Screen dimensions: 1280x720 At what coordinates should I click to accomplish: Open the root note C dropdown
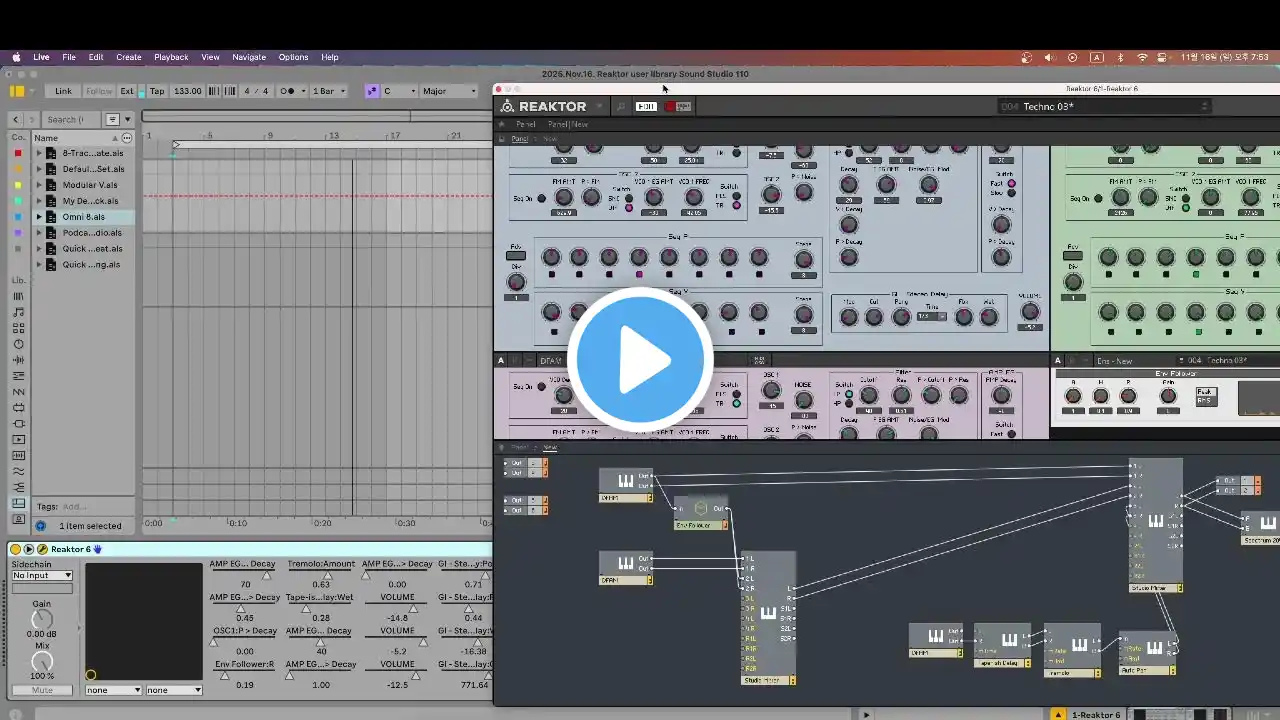point(398,91)
